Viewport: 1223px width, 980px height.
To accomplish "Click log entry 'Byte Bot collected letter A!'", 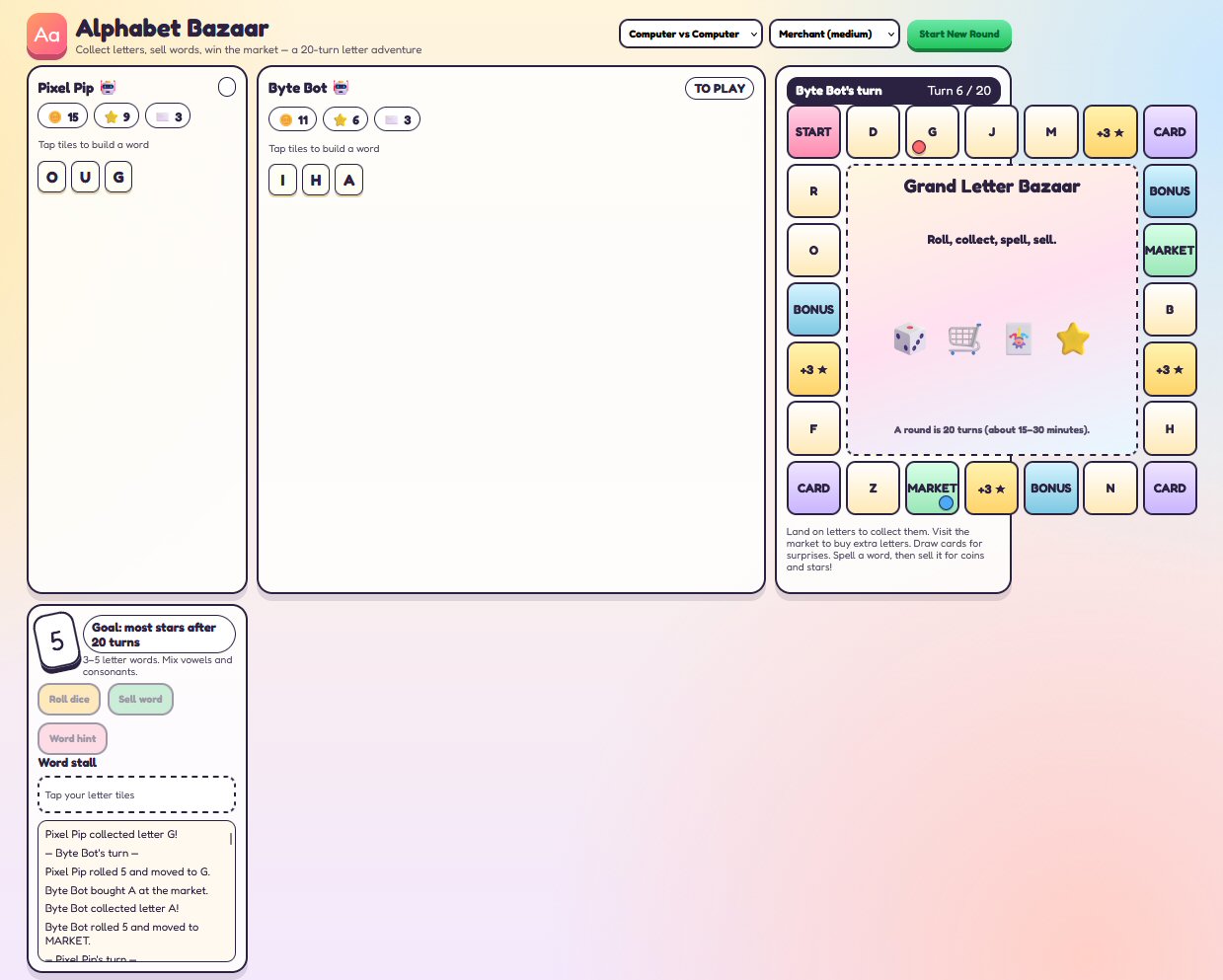I will 112,908.
